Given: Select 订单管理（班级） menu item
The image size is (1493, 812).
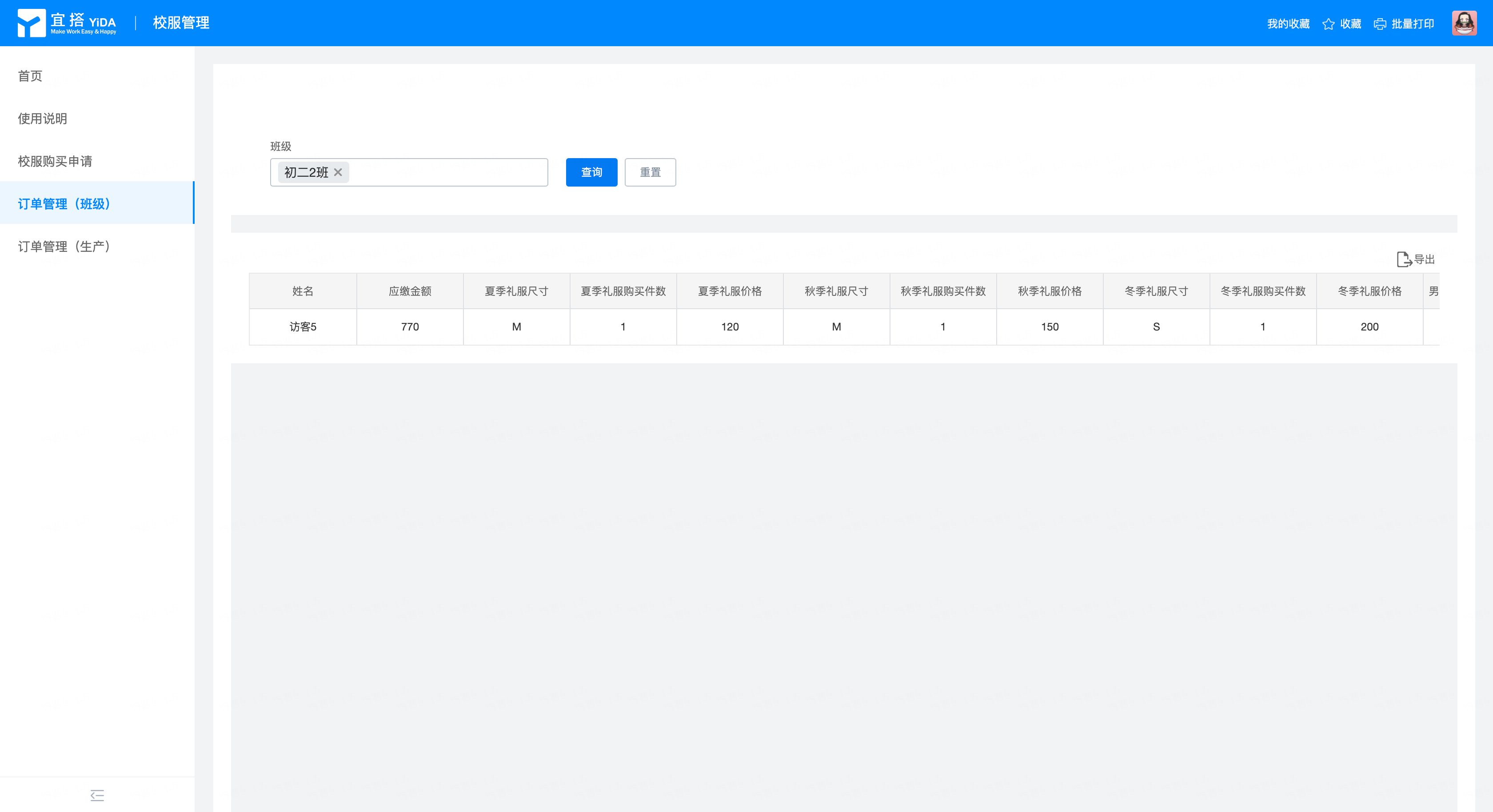Looking at the screenshot, I should 64,203.
